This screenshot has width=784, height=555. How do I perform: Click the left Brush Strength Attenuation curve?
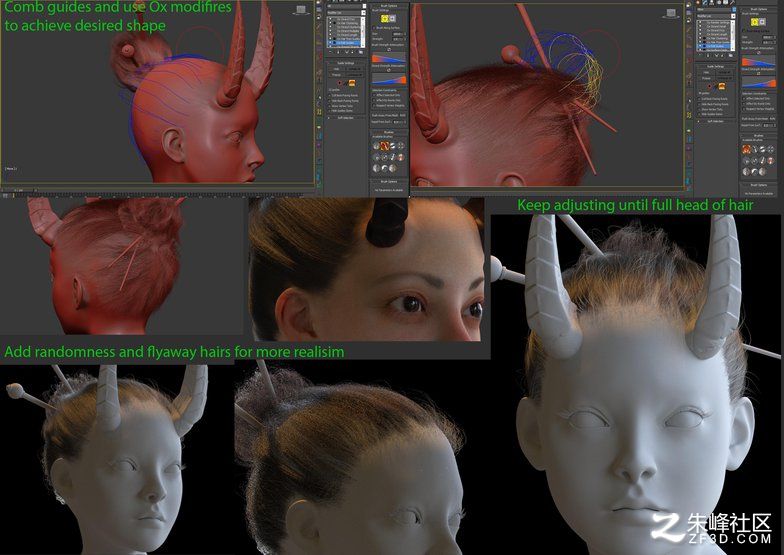click(x=389, y=58)
